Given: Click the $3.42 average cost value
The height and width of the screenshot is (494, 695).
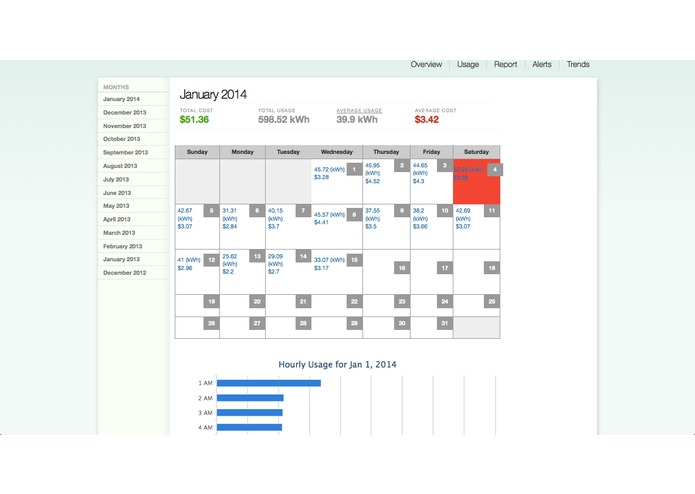Looking at the screenshot, I should pyautogui.click(x=426, y=119).
